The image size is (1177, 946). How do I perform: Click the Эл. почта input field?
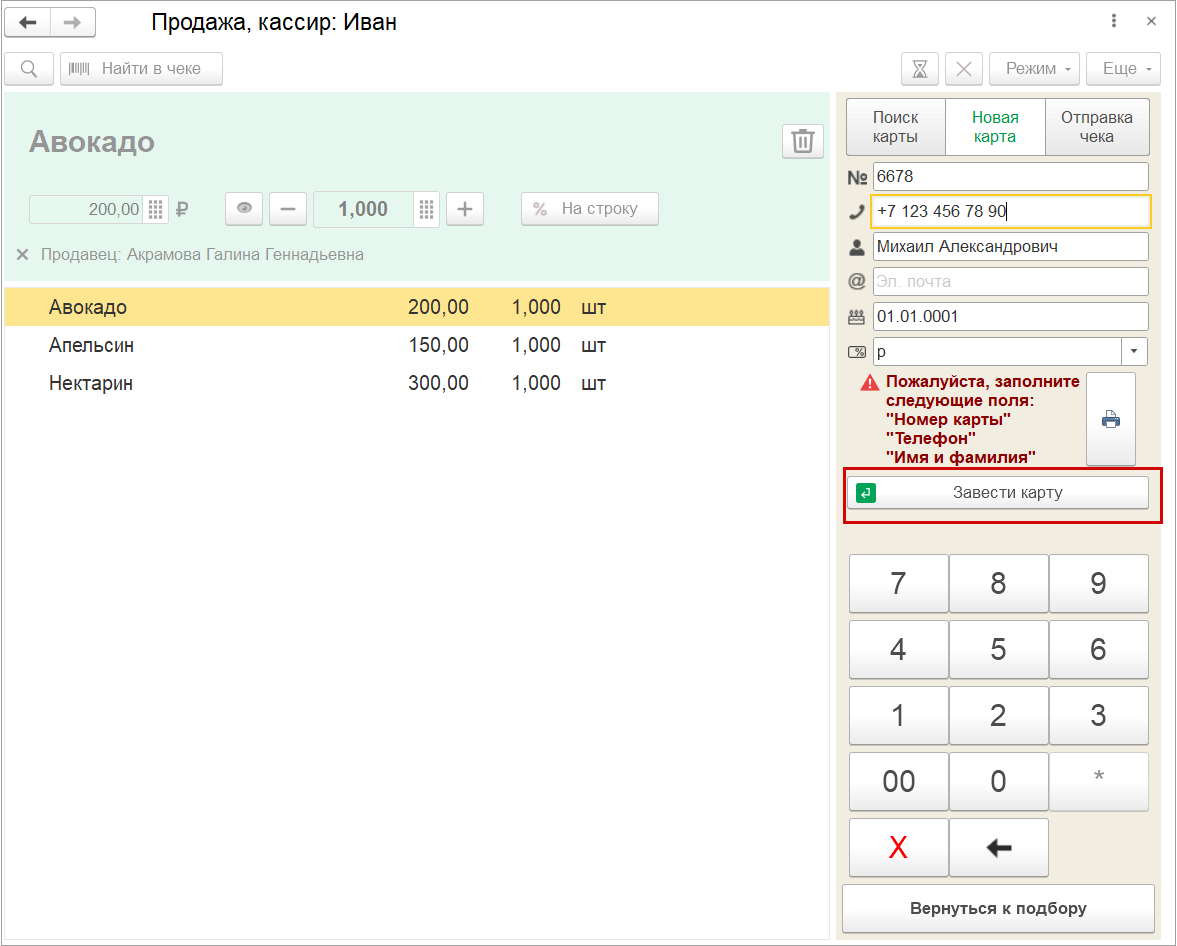coord(1010,282)
